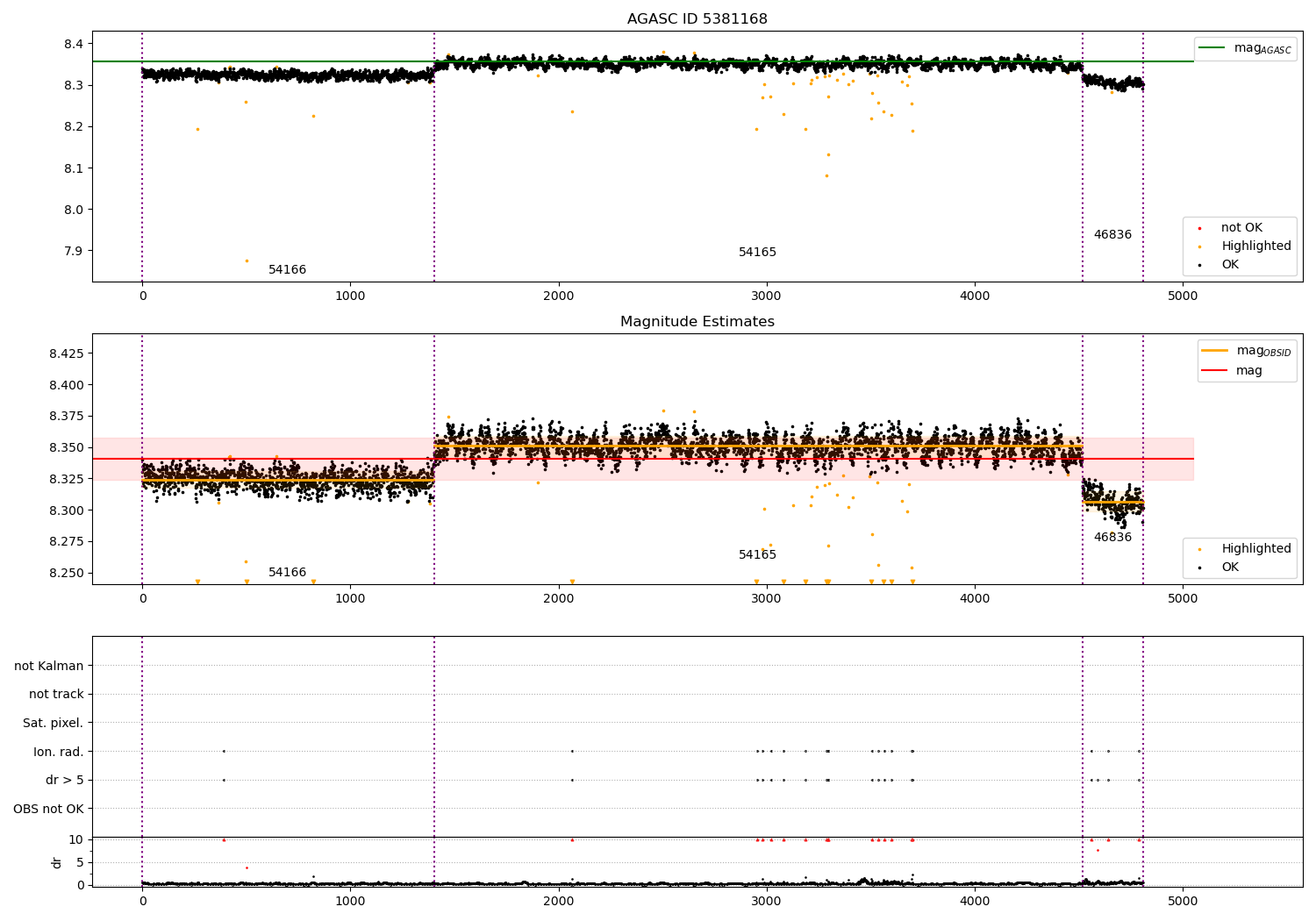Click the 8.250 y-axis tick label
Image resolution: width=1316 pixels, height=921 pixels.
coord(67,573)
